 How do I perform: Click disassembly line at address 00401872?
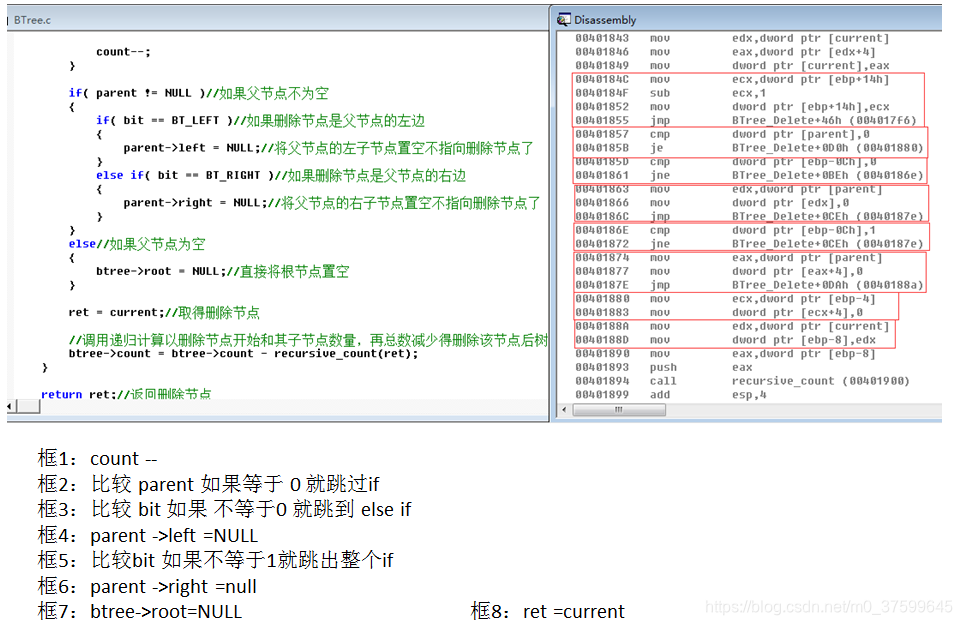click(x=749, y=243)
